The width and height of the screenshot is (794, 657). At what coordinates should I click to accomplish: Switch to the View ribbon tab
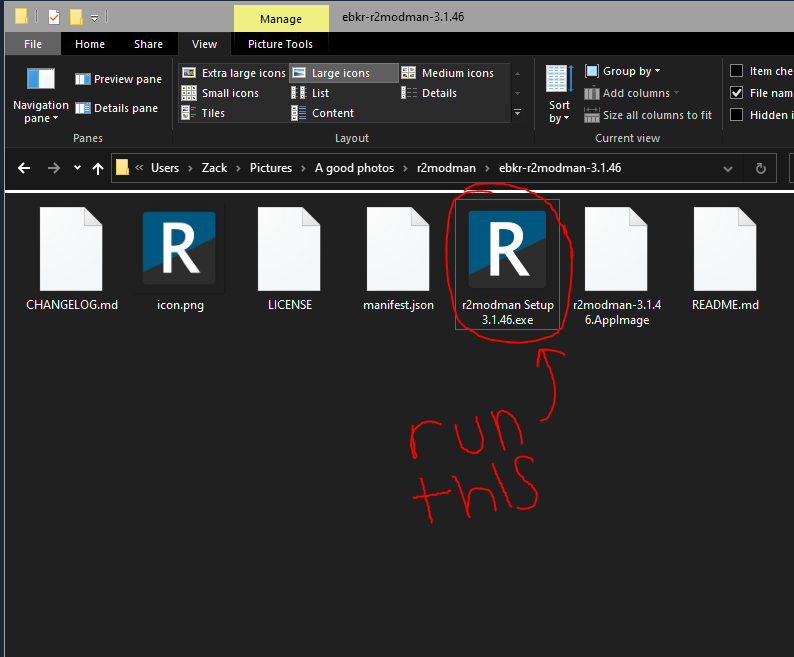[x=205, y=44]
